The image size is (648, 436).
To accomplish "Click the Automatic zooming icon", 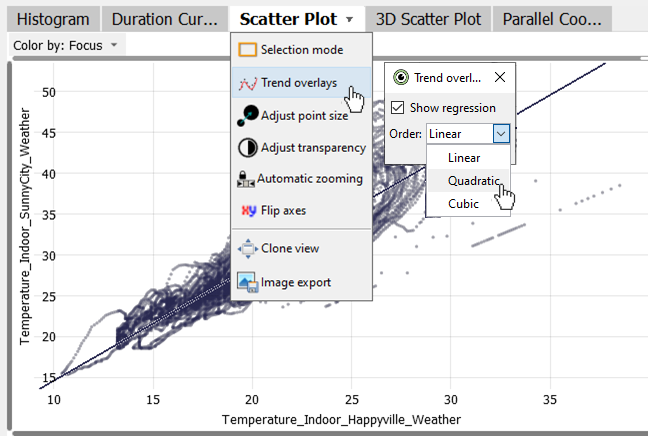I will pos(246,180).
